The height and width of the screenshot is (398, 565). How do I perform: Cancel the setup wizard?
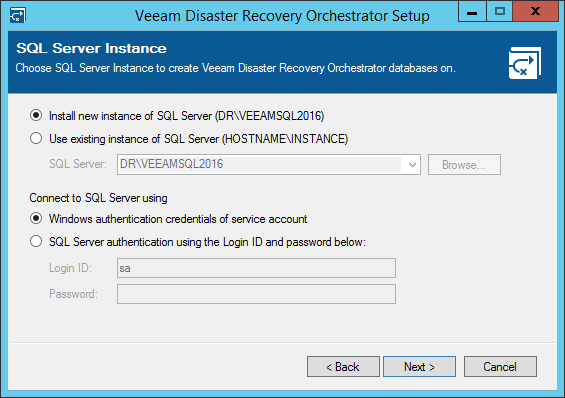500,367
